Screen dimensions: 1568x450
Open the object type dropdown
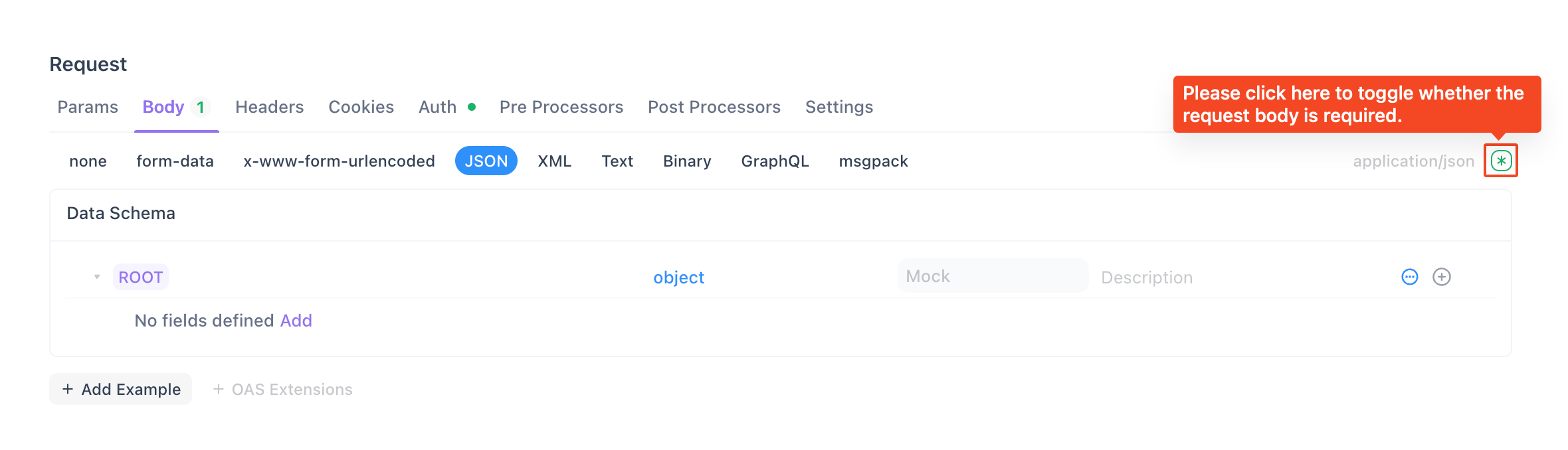[678, 277]
